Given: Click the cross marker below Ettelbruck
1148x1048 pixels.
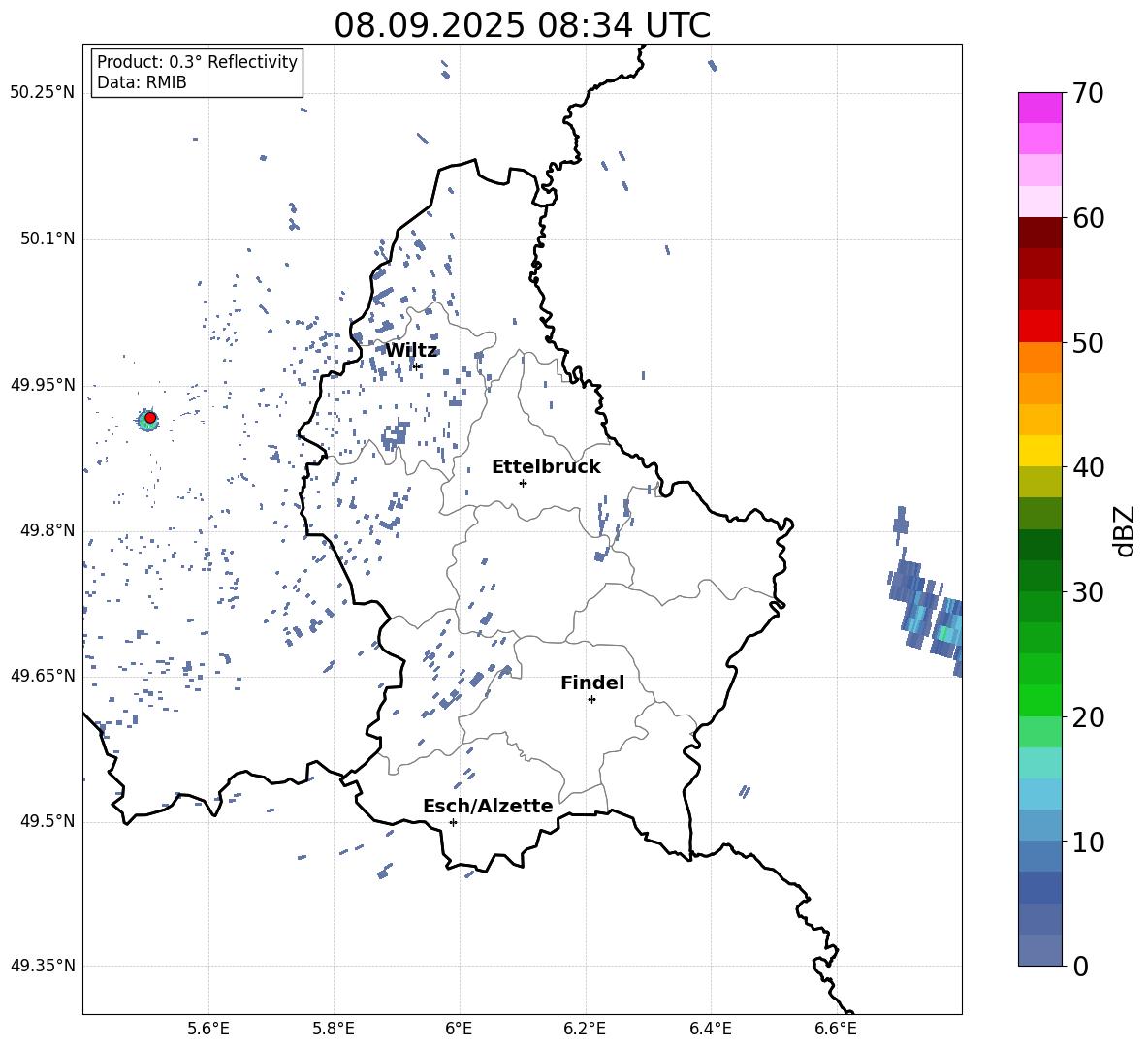Looking at the screenshot, I should click(x=523, y=483).
